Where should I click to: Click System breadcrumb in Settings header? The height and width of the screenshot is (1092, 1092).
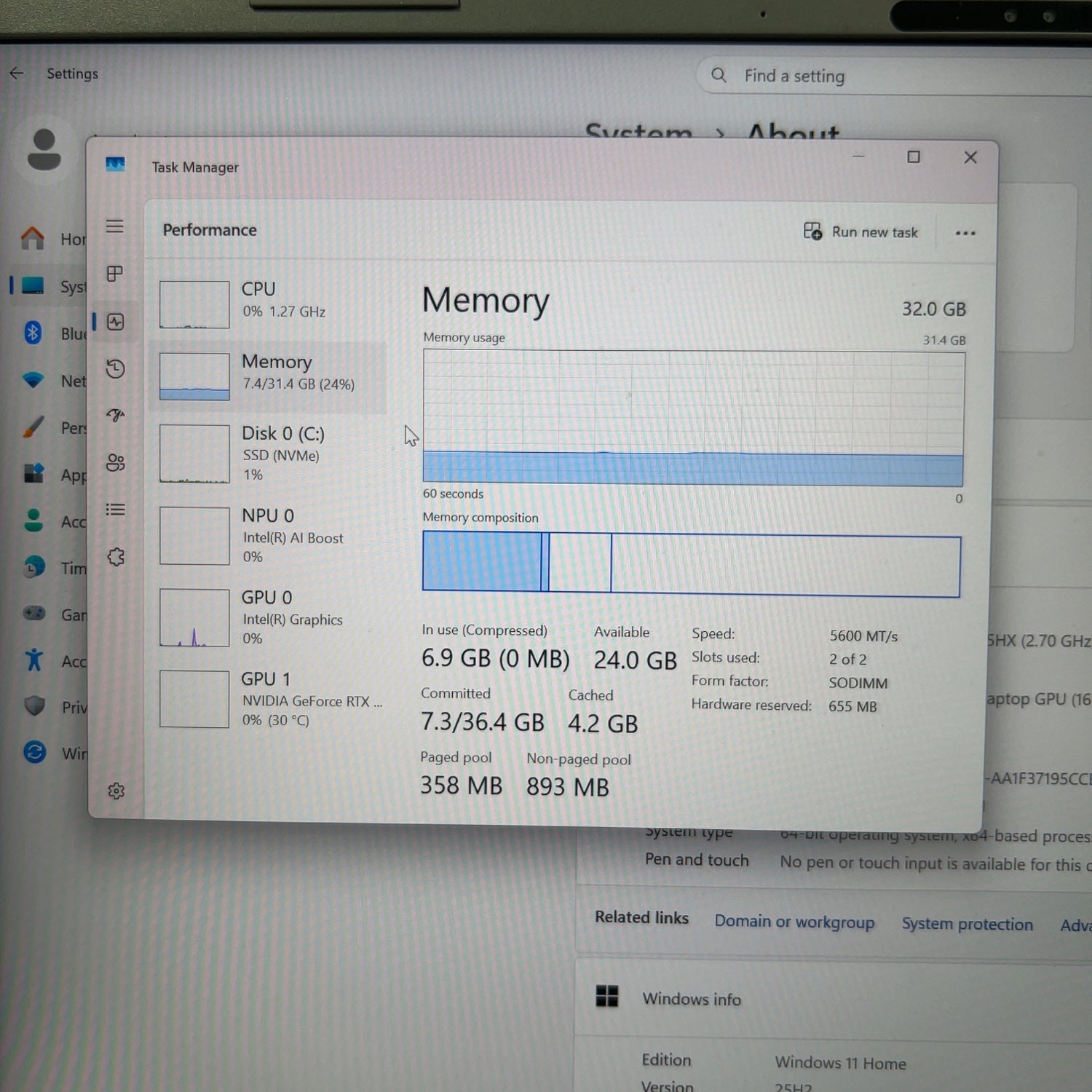638,132
